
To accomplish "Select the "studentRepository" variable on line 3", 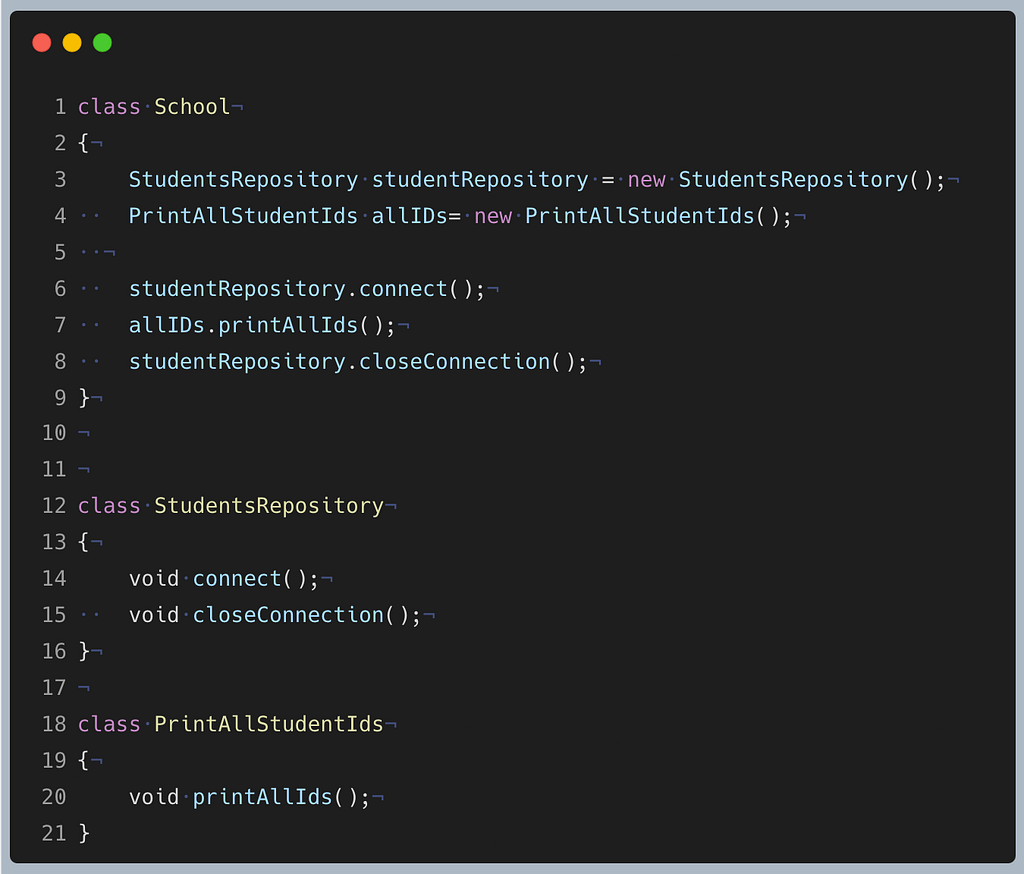I will (x=480, y=179).
